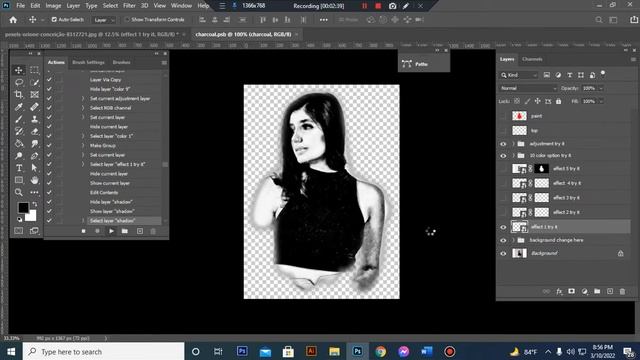This screenshot has height=360, width=640.
Task: Open the Kind filter dropdown
Action: (x=519, y=75)
